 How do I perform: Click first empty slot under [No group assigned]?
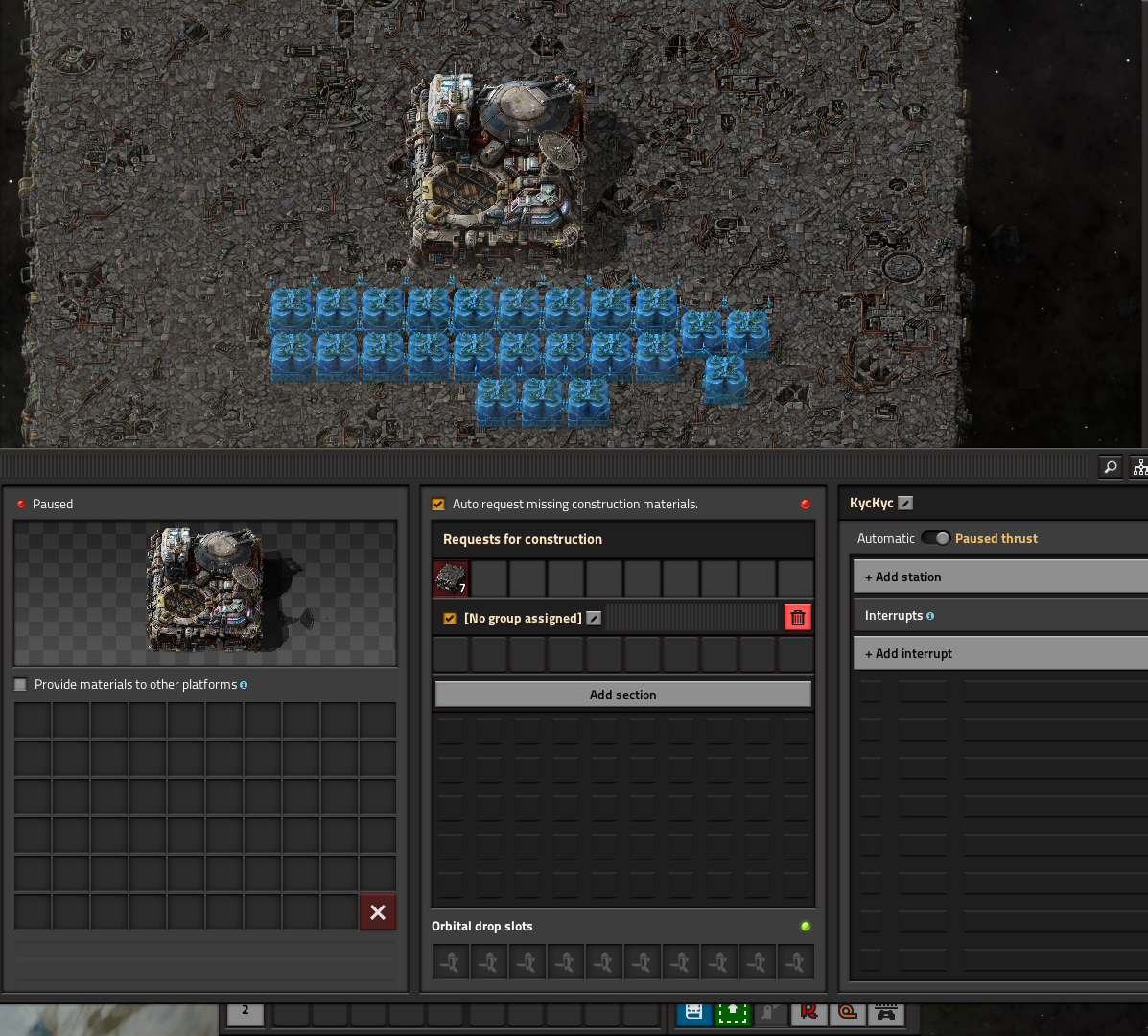tap(451, 655)
